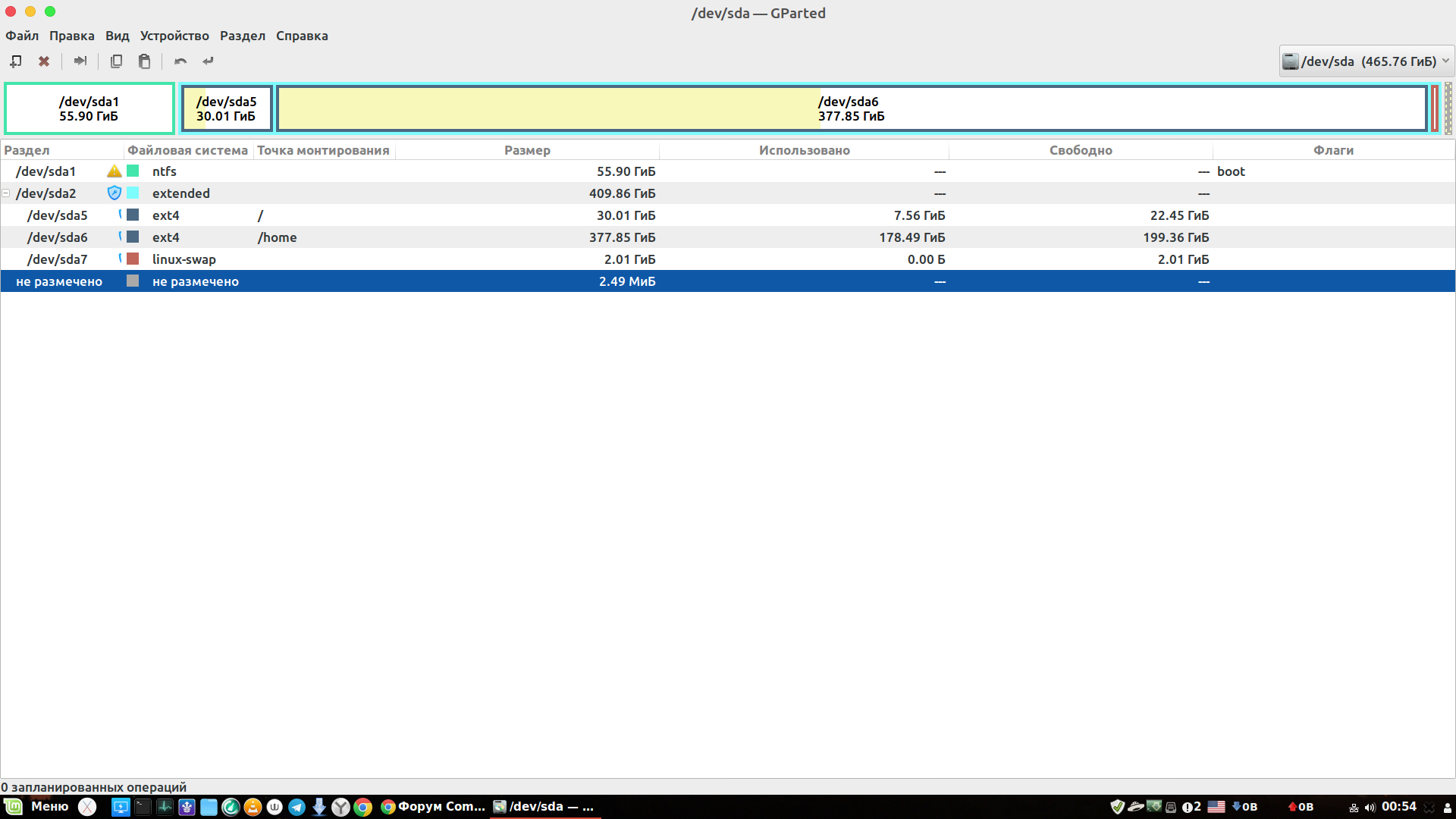Click the Undo last operation icon
This screenshot has height=819, width=1456.
[180, 61]
